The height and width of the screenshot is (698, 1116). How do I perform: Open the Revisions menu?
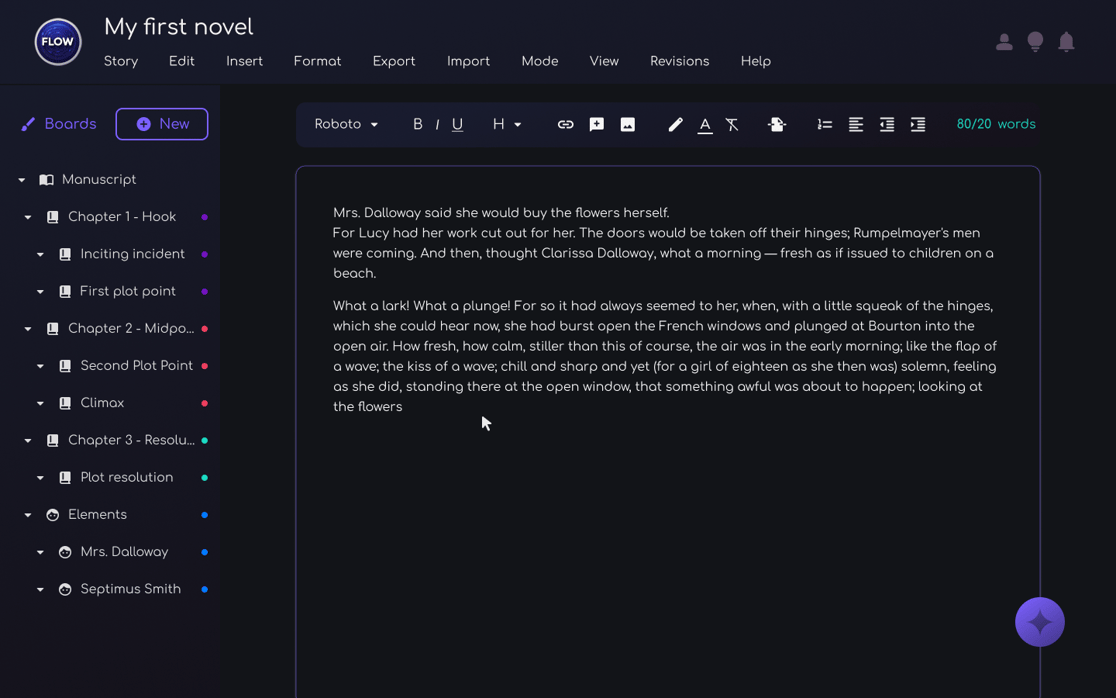coord(679,61)
